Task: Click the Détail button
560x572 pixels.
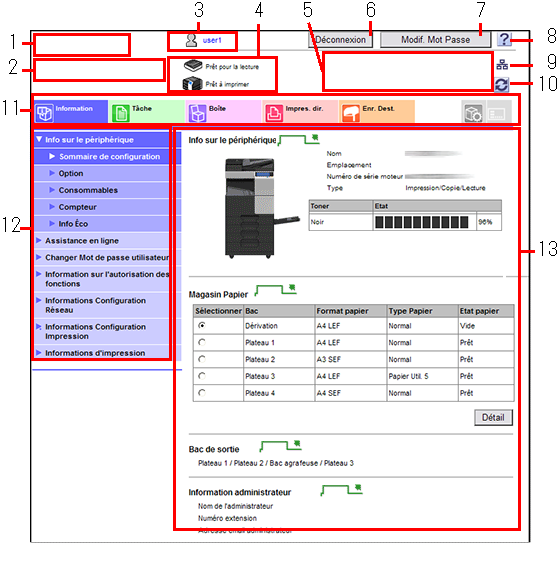Action: [x=493, y=417]
